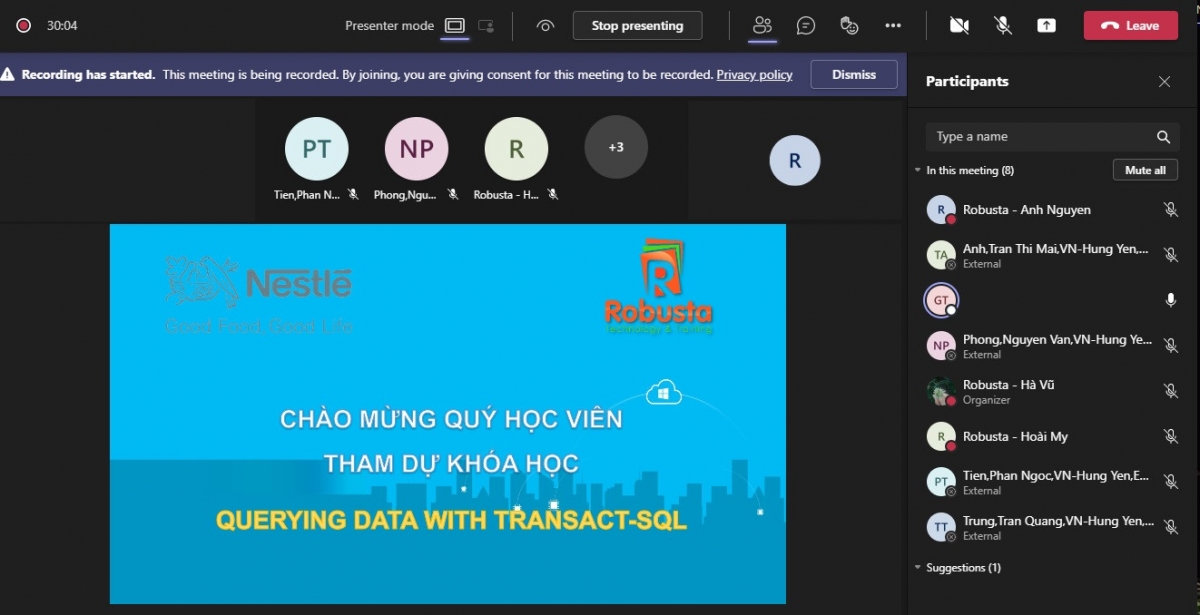Close the Participants panel
Image resolution: width=1200 pixels, height=615 pixels.
pos(1164,82)
